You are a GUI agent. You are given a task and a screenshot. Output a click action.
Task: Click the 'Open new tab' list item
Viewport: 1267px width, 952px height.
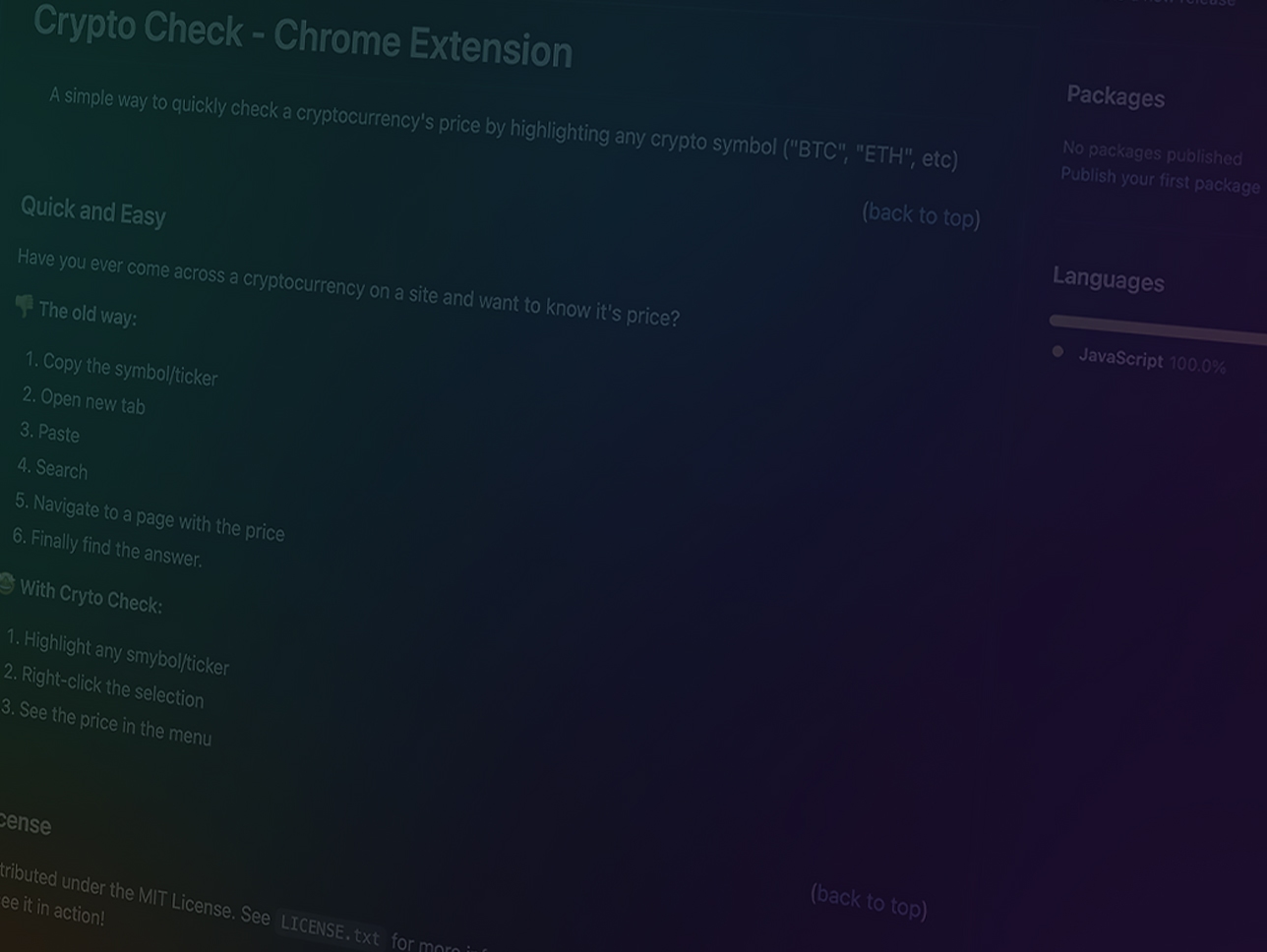92,400
